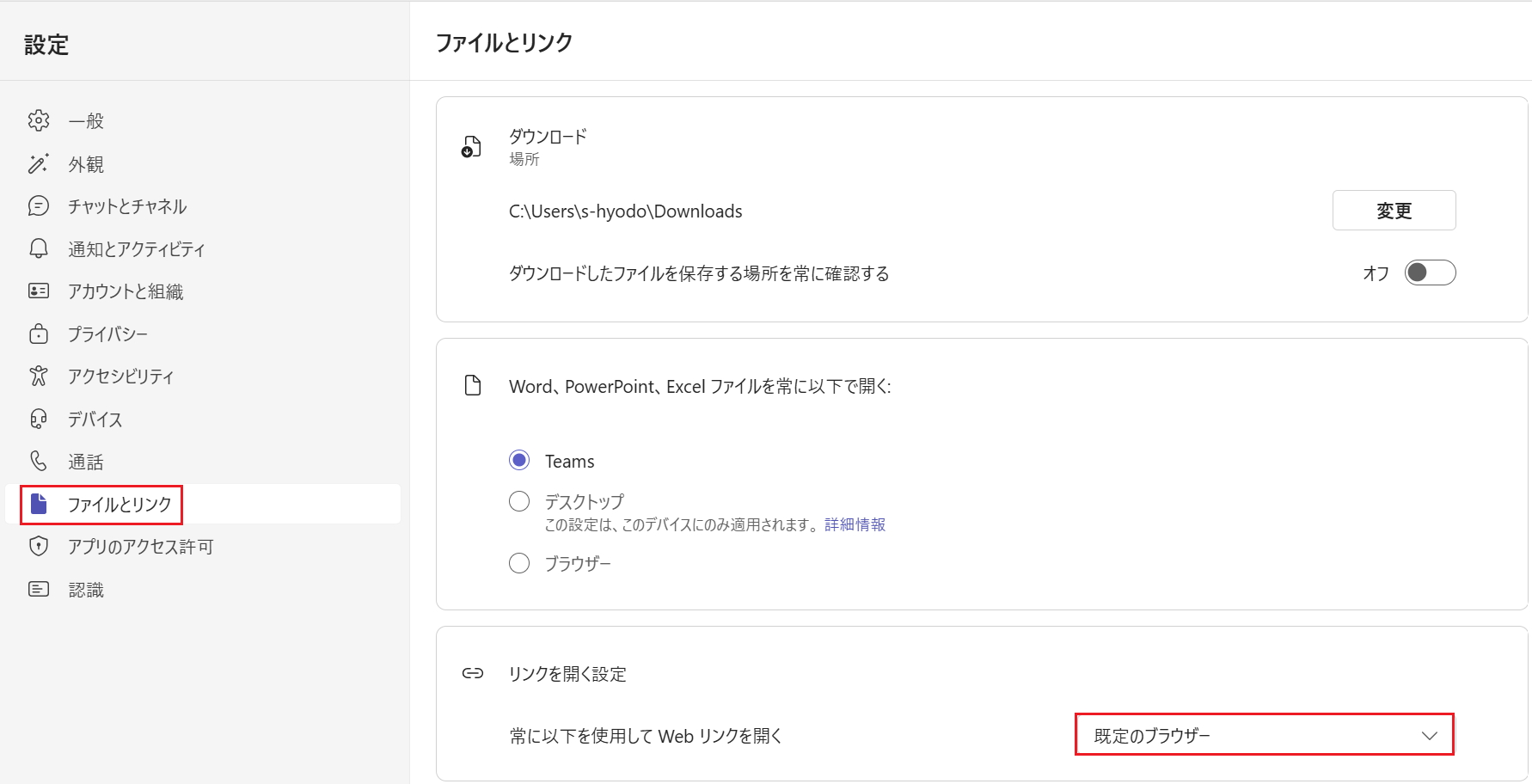The height and width of the screenshot is (784, 1532).
Task: Click the オフ status label
Action: tap(1376, 273)
